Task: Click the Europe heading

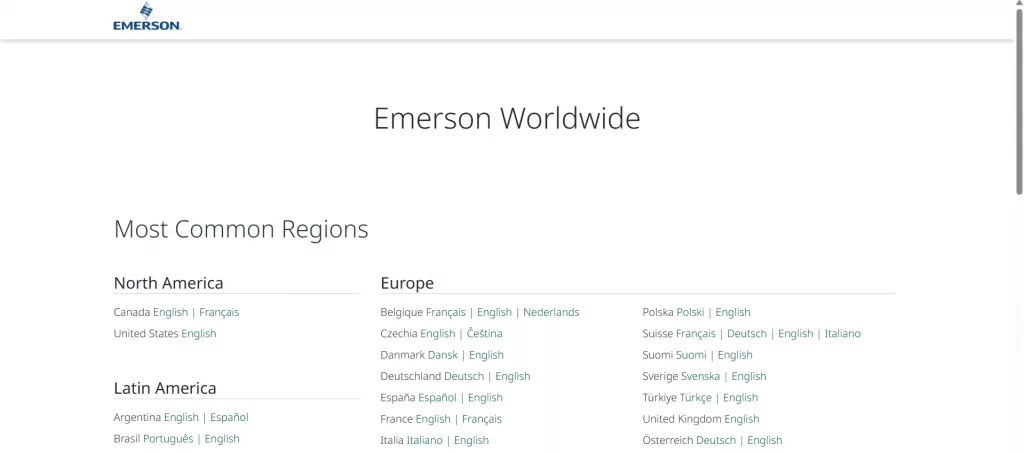Action: 407,283
